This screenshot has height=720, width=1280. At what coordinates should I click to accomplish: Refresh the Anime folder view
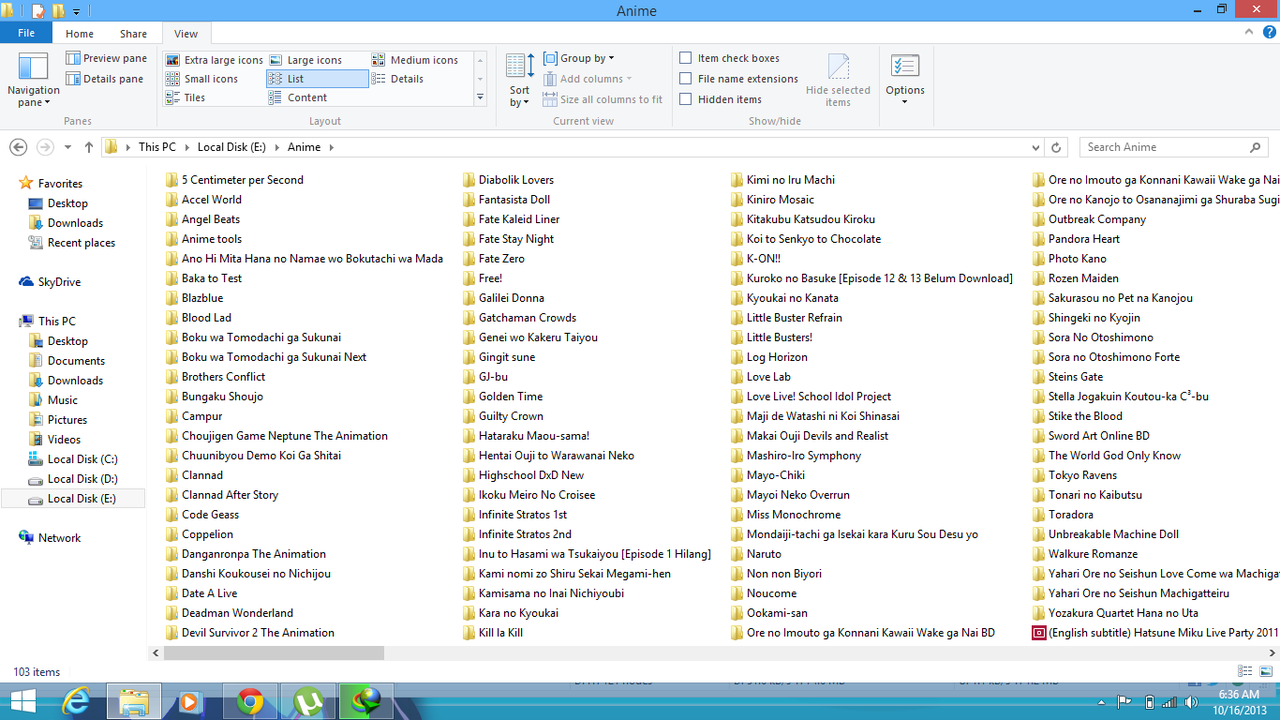[x=1056, y=147]
